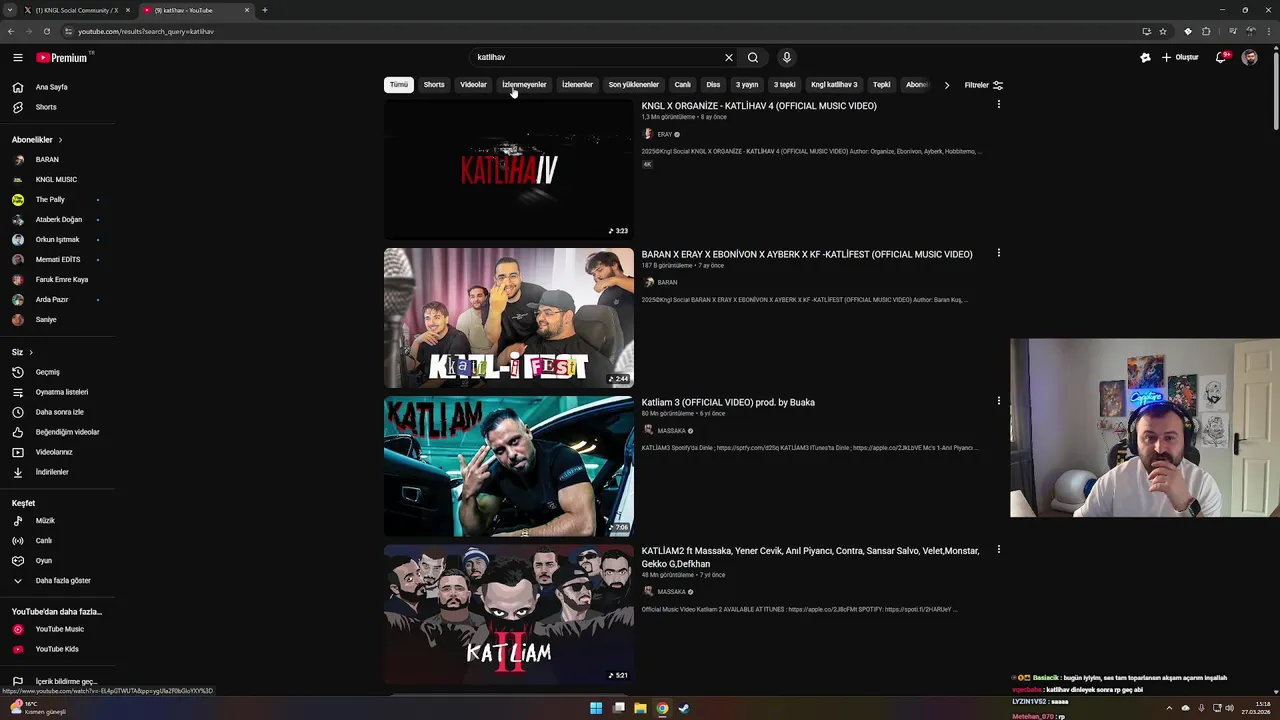Open Katliam 3 OFFICIAL VIDEO title

728,402
